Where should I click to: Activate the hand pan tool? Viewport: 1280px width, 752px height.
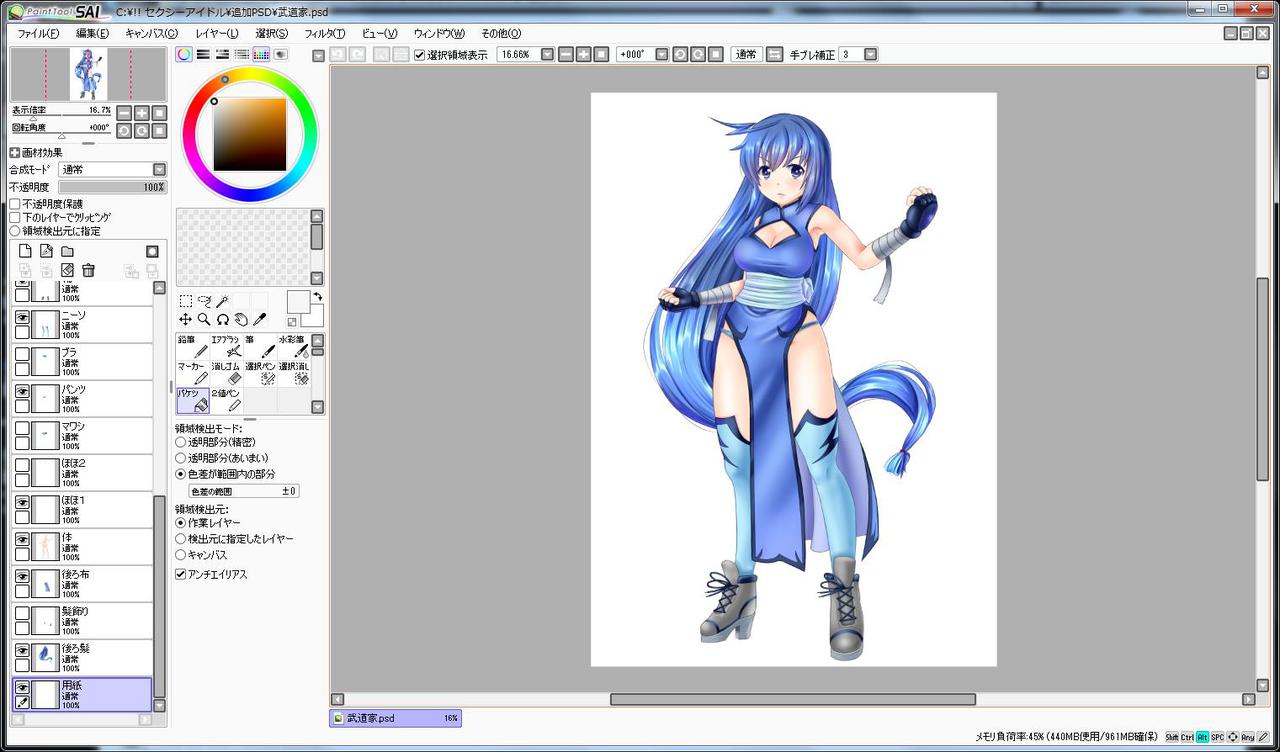[241, 319]
